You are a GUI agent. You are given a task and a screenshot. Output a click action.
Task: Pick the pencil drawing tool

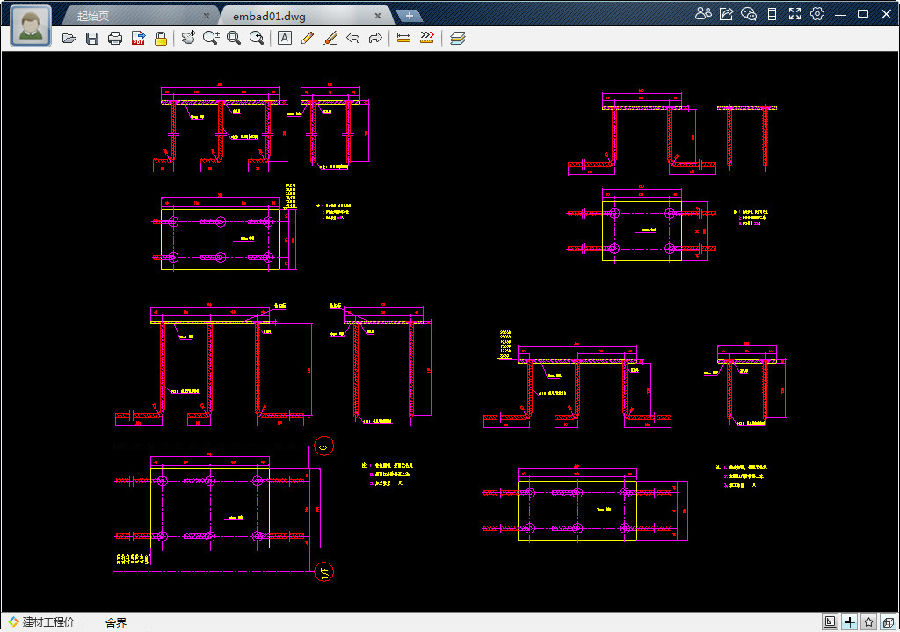point(307,38)
